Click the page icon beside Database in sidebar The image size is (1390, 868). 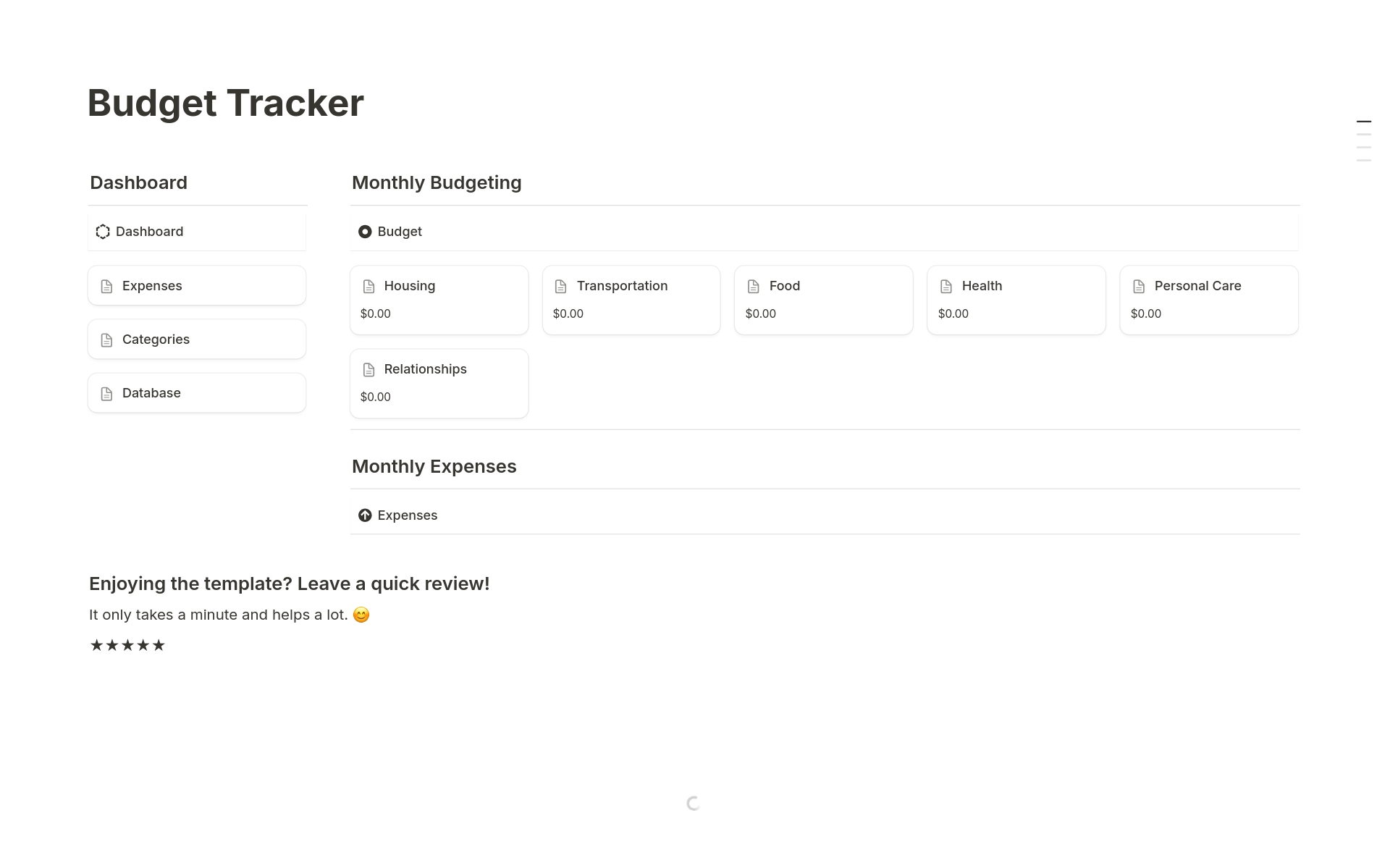106,392
